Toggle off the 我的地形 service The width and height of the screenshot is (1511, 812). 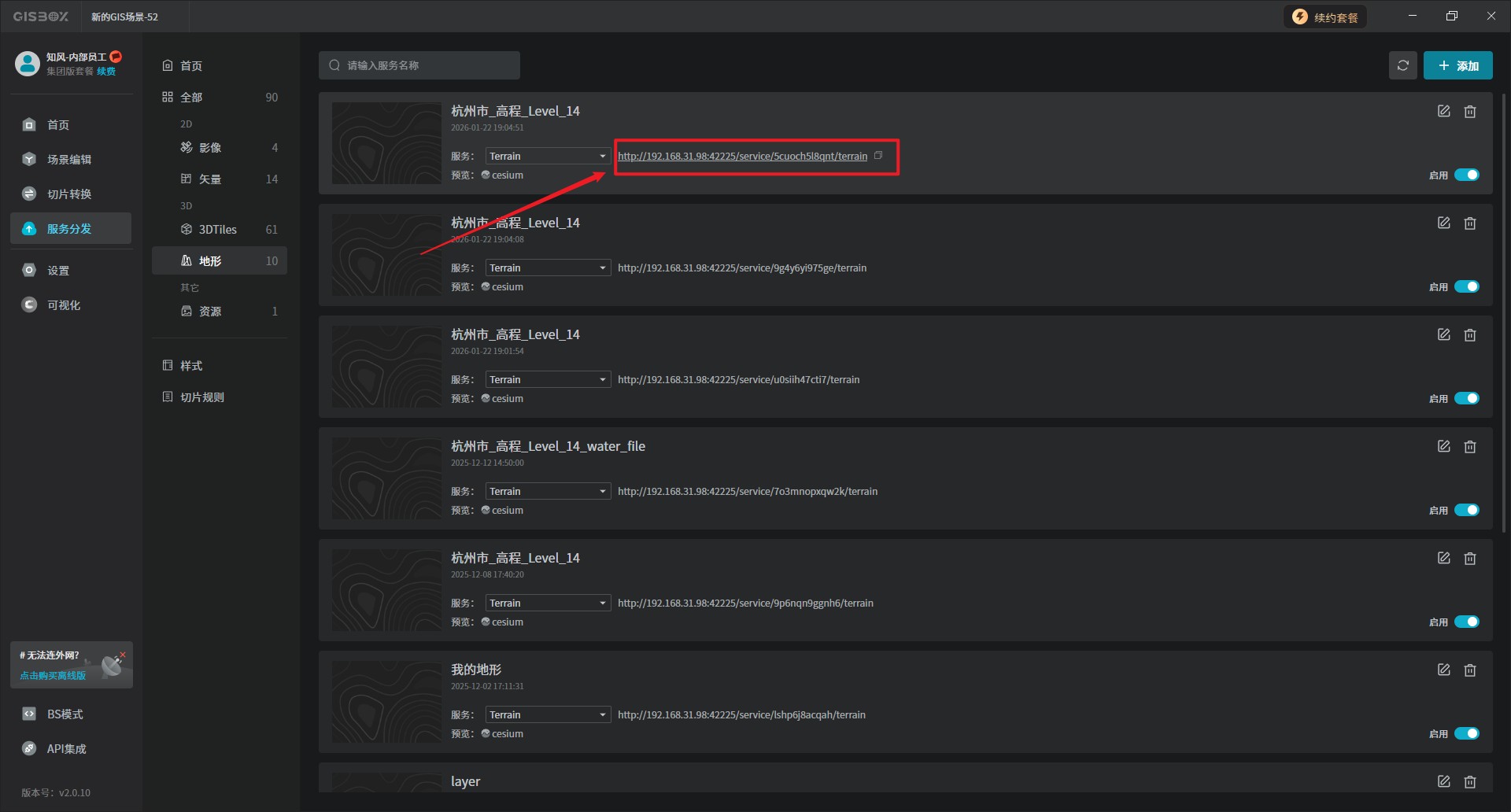[x=1466, y=733]
